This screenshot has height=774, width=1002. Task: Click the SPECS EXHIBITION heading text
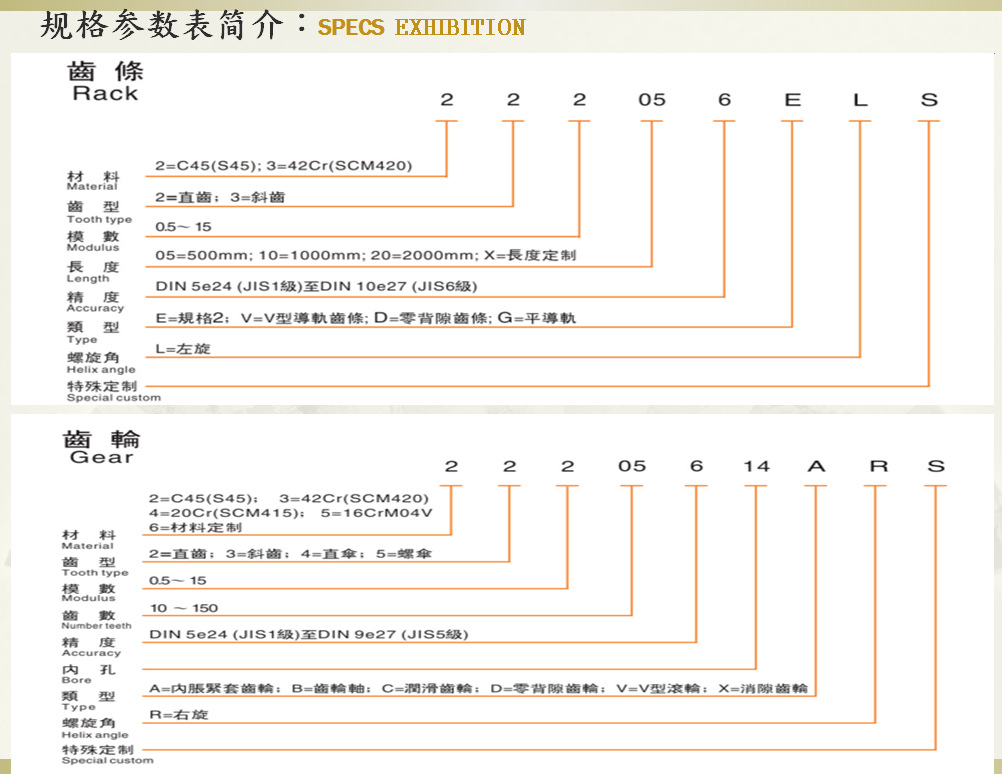click(421, 27)
